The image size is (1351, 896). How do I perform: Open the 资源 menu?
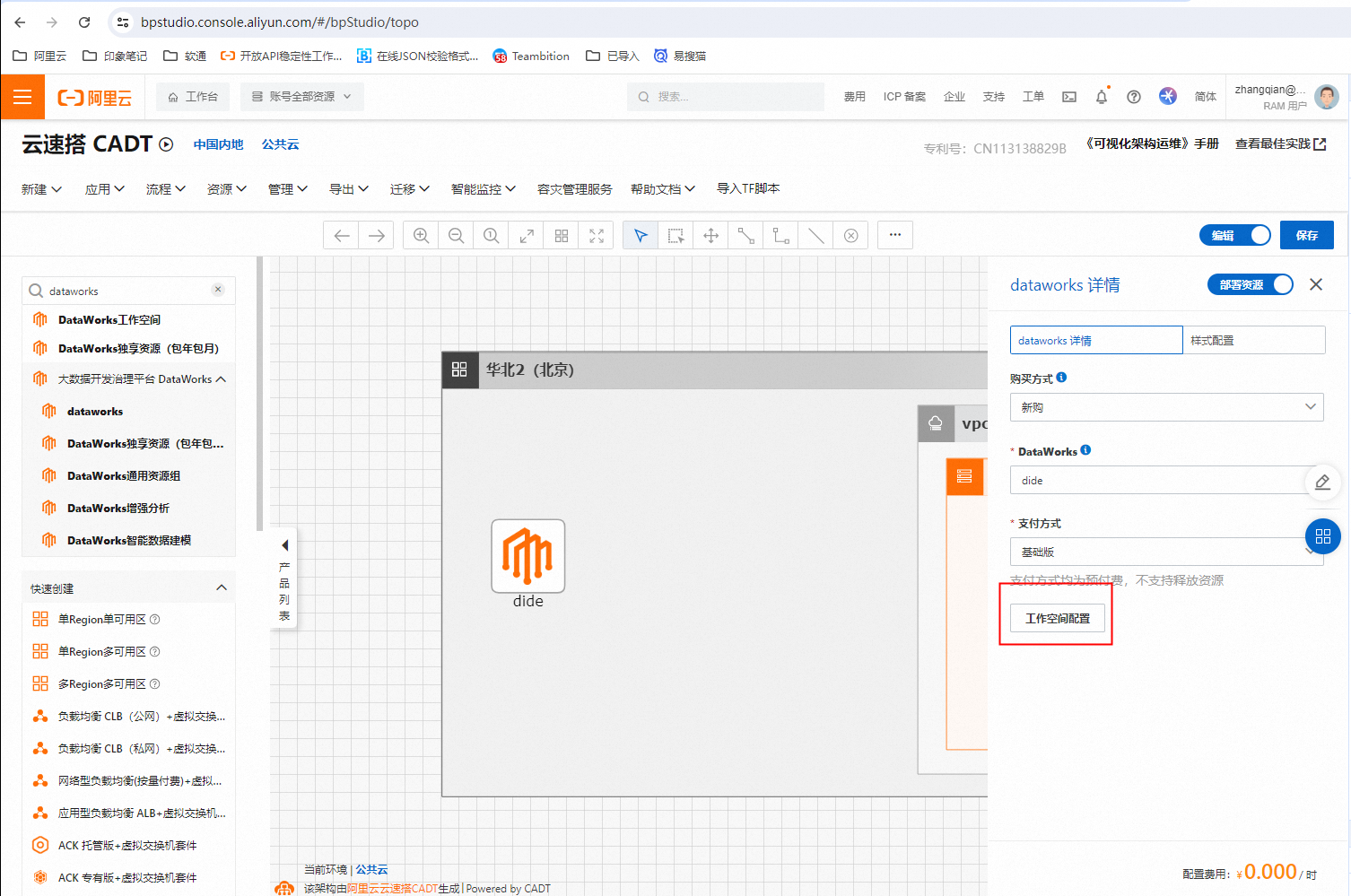227,189
